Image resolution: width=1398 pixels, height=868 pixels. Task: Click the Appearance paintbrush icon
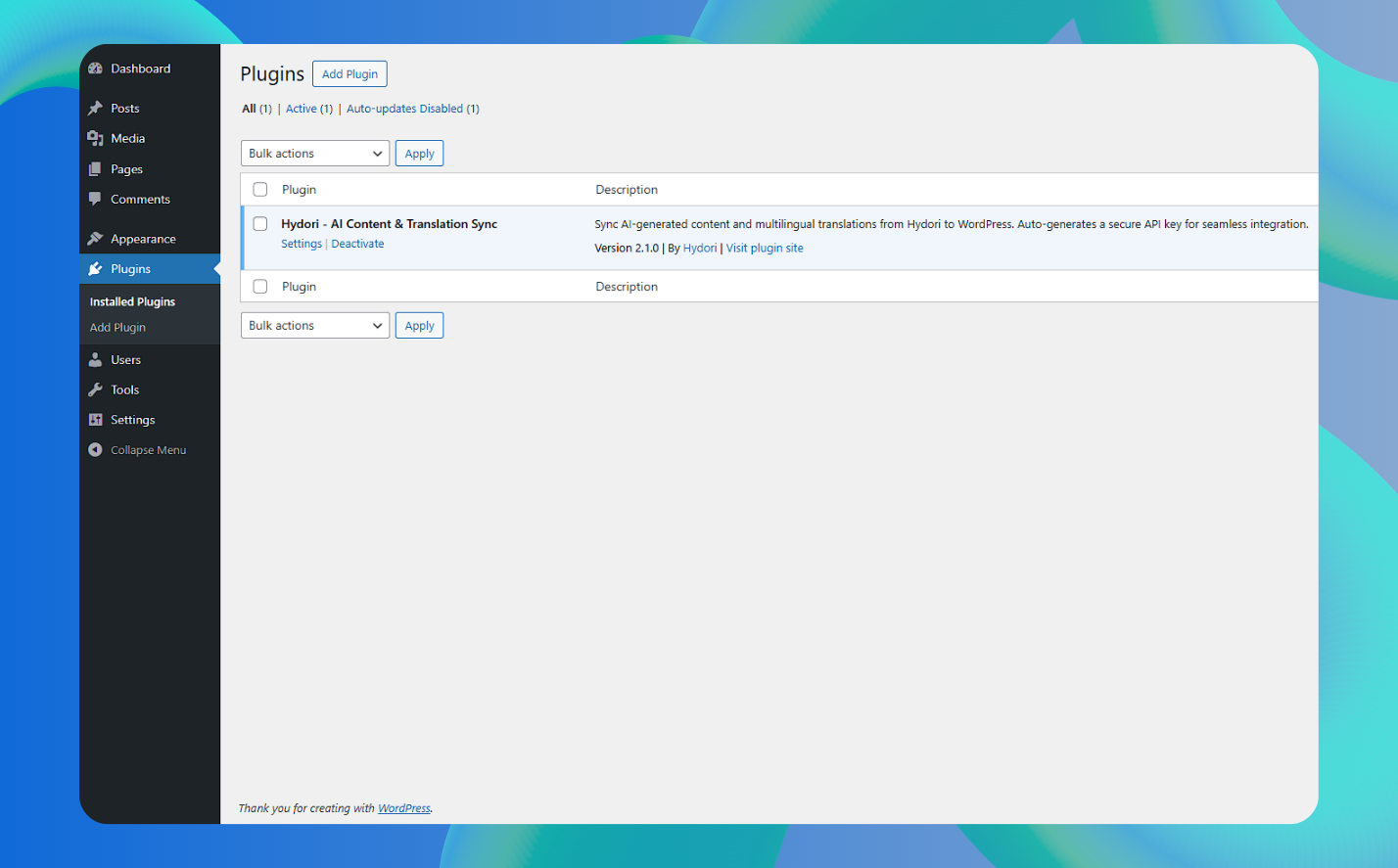pos(95,239)
